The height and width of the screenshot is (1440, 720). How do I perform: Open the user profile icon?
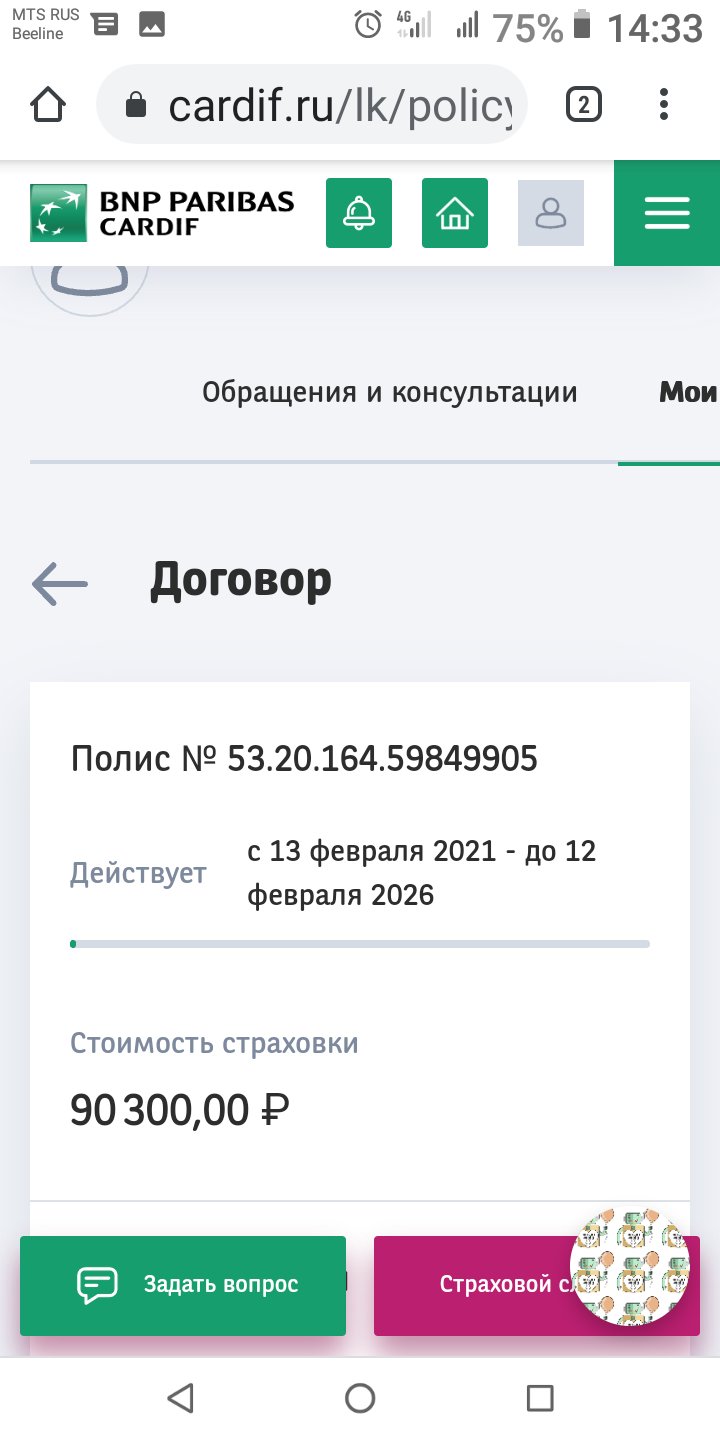[550, 213]
